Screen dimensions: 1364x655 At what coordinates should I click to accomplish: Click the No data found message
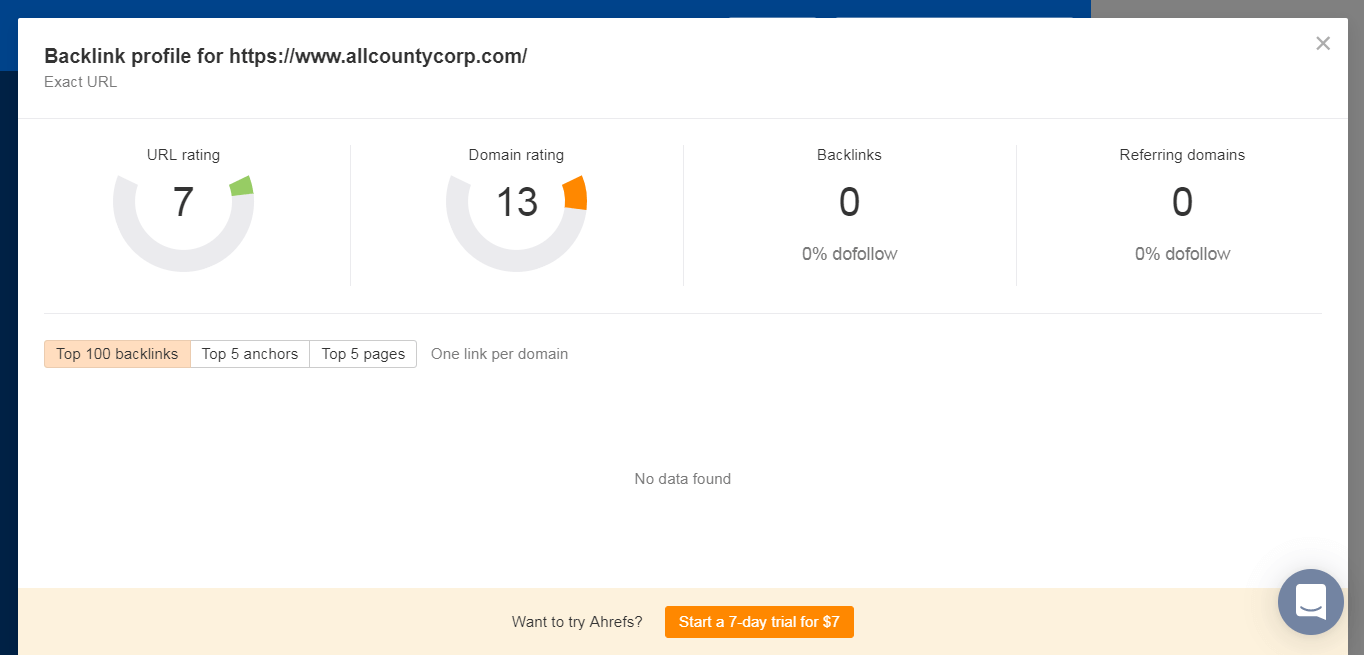tap(683, 479)
